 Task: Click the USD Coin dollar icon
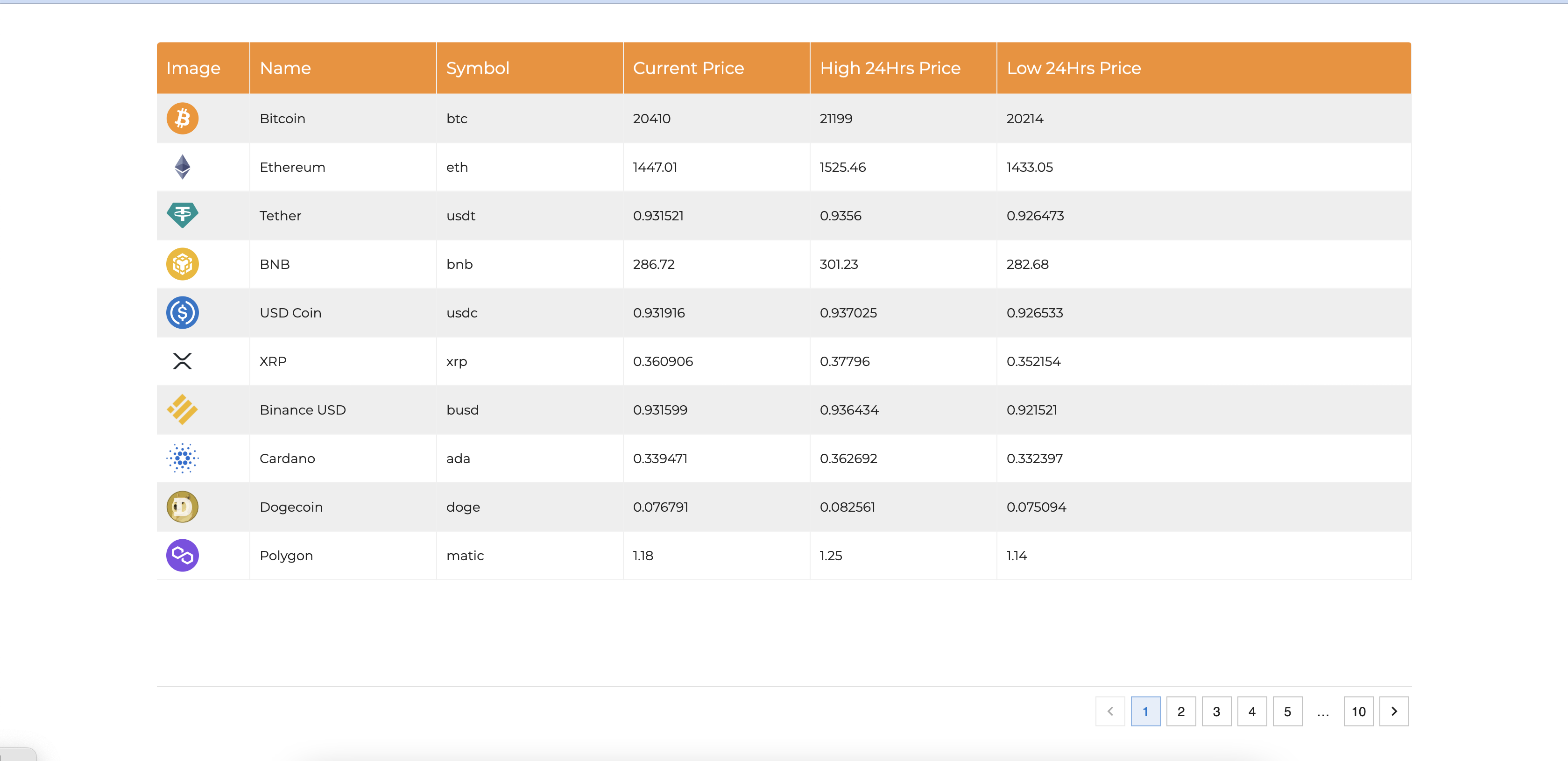pos(182,312)
